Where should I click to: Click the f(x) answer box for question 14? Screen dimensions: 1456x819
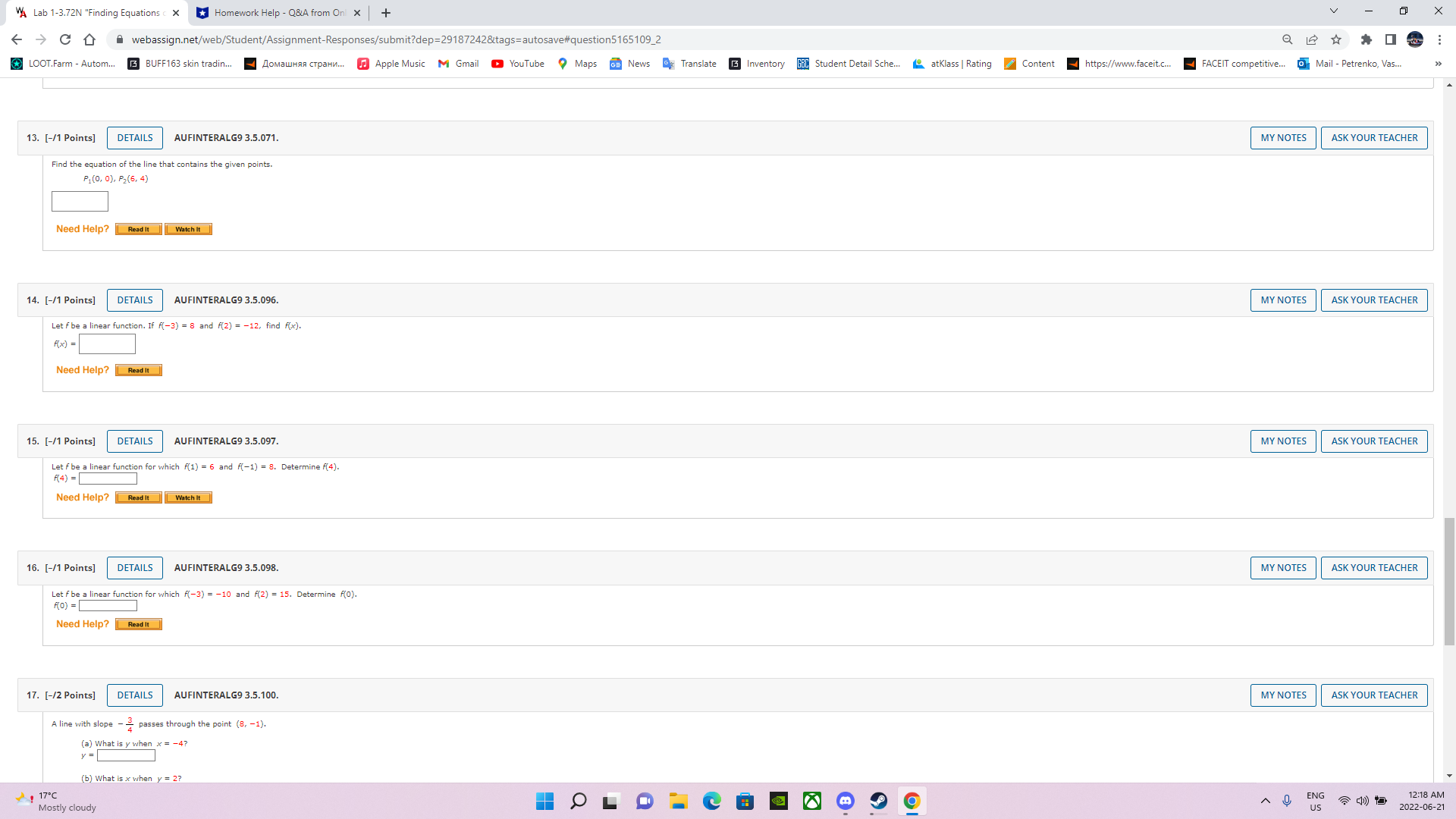coord(107,344)
